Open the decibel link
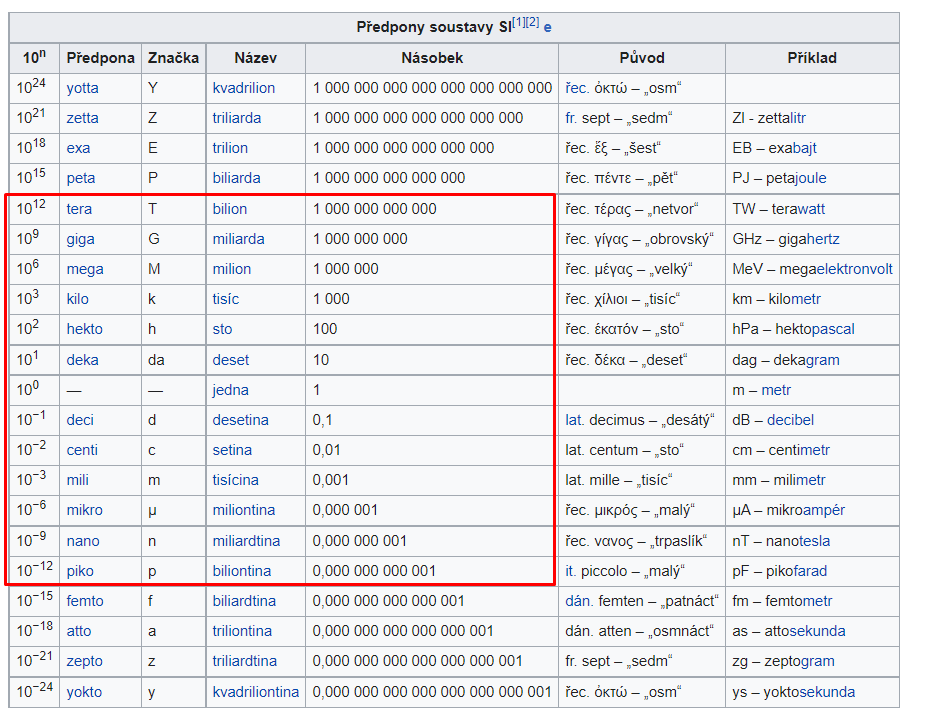 coord(791,420)
